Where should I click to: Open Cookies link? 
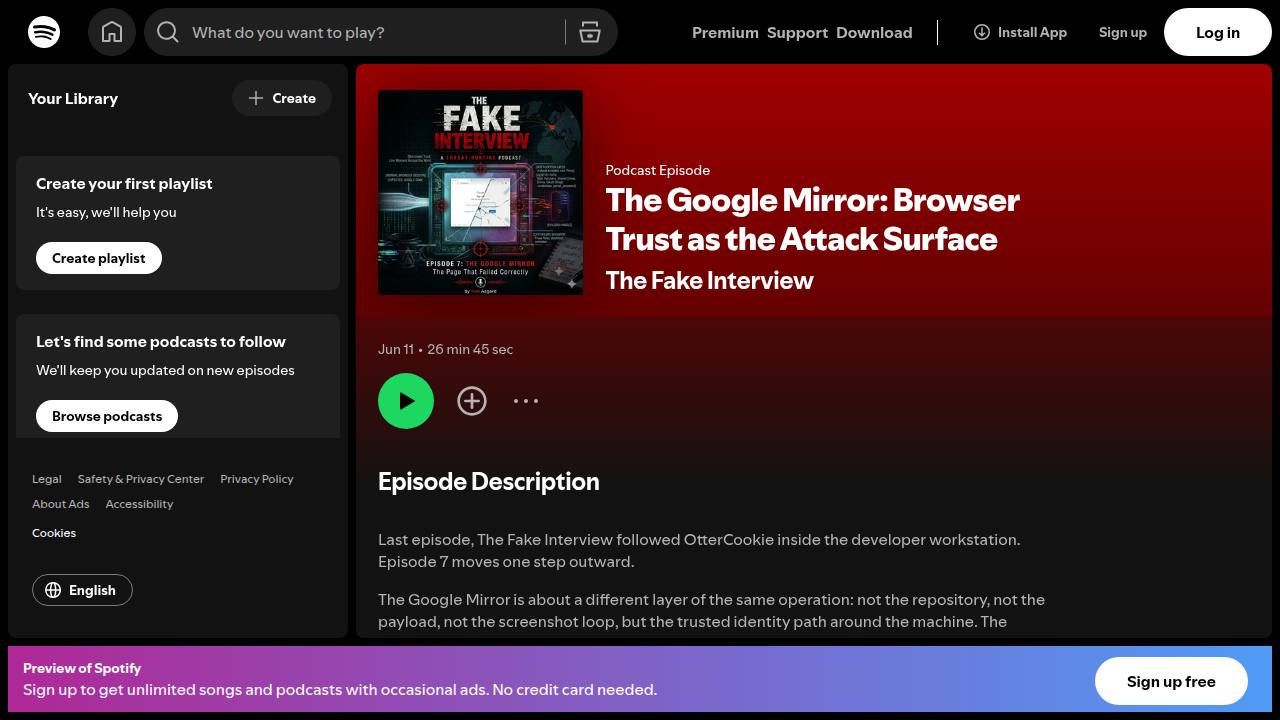[54, 533]
